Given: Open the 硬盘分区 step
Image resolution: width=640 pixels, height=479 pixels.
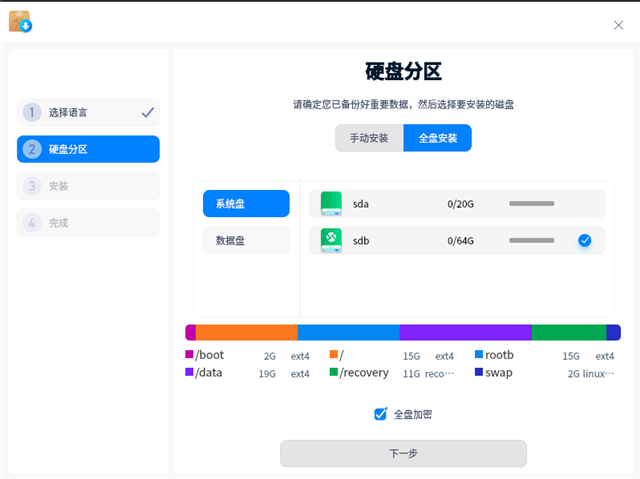Looking at the screenshot, I should click(88, 149).
